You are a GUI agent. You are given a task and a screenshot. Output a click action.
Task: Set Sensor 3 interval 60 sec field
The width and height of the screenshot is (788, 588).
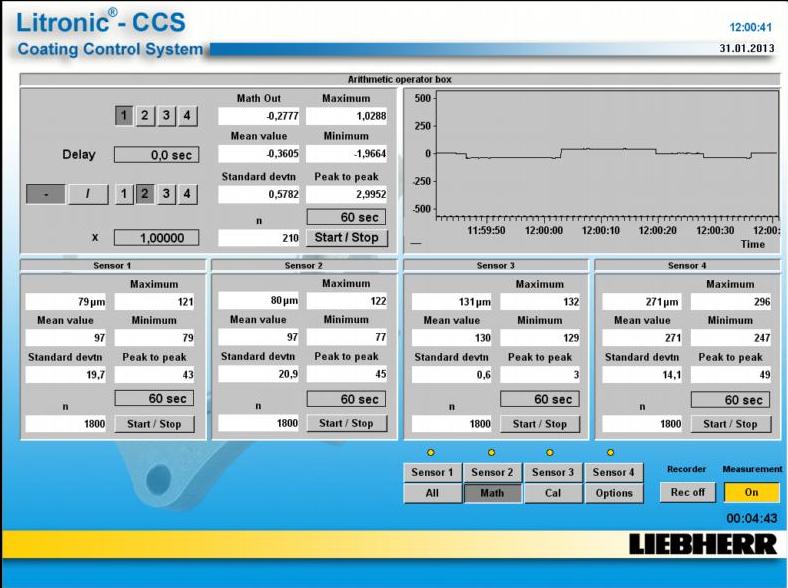(540, 399)
